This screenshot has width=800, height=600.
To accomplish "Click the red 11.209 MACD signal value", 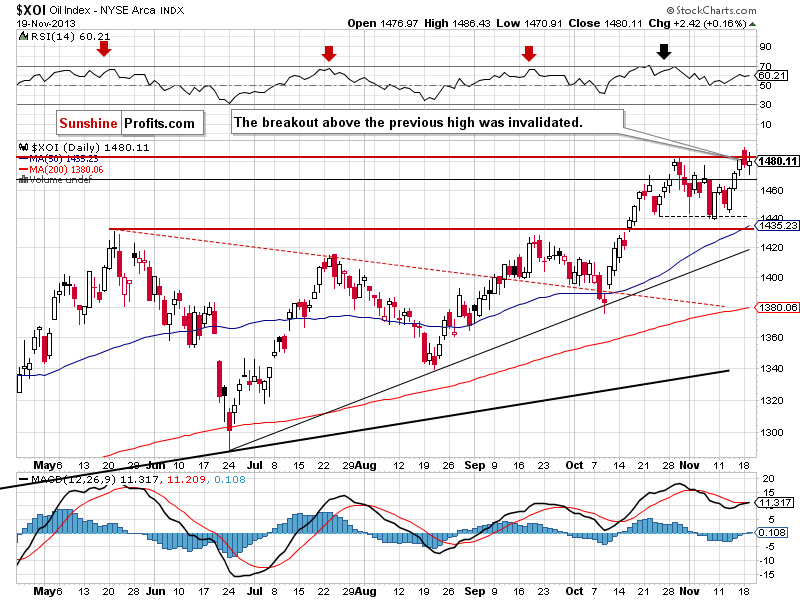I will 187,480.
